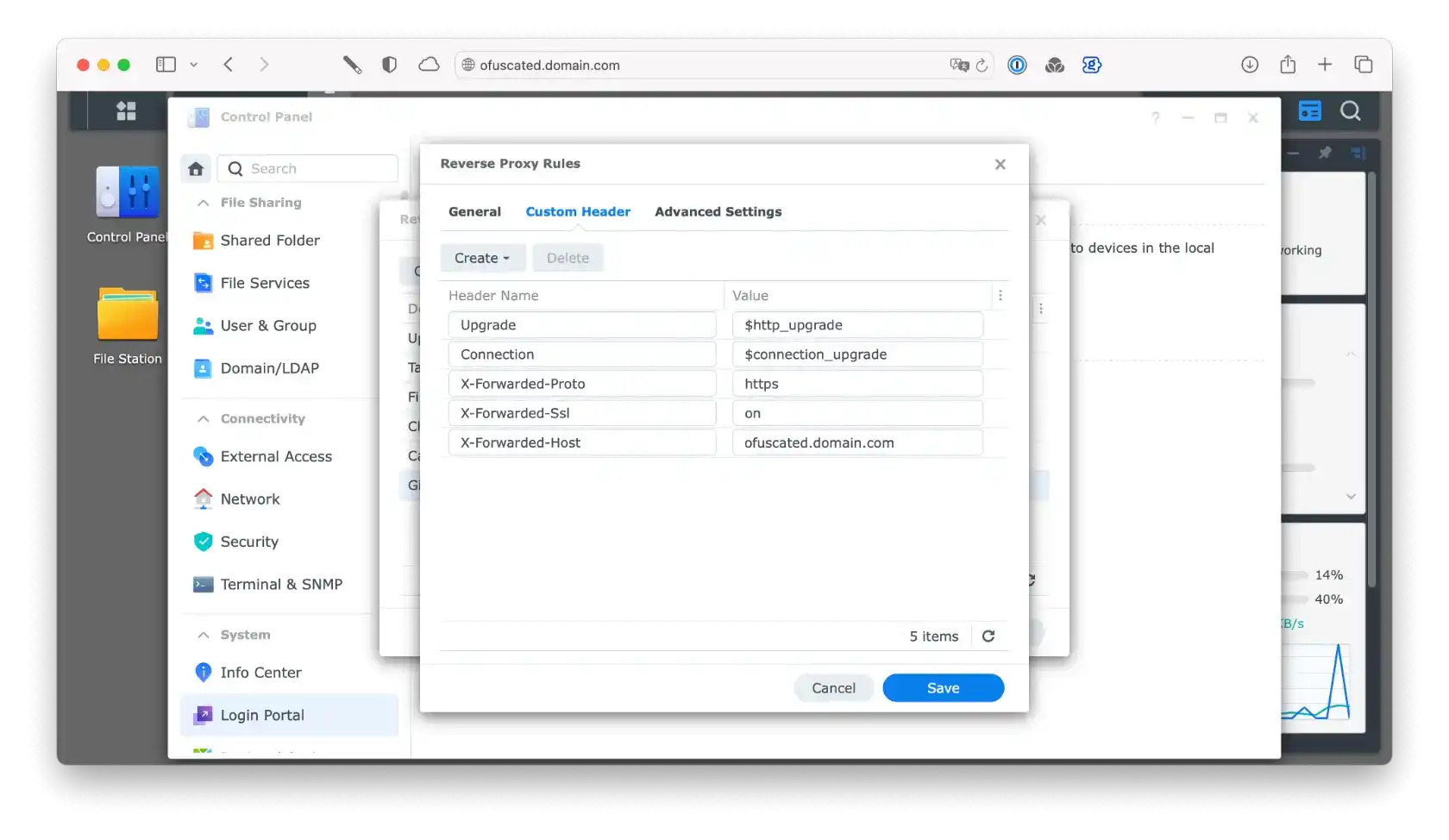Reload the page in the address bar
Screen dimensions: 1449x840
click(982, 66)
